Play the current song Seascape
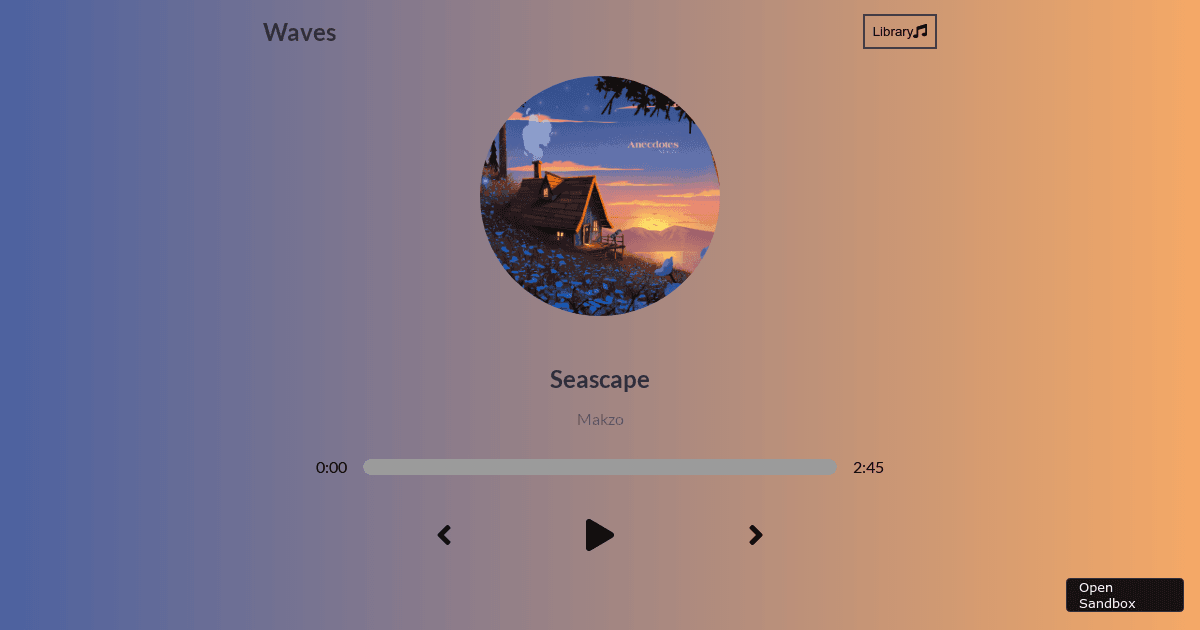The image size is (1200, 630). (x=600, y=535)
